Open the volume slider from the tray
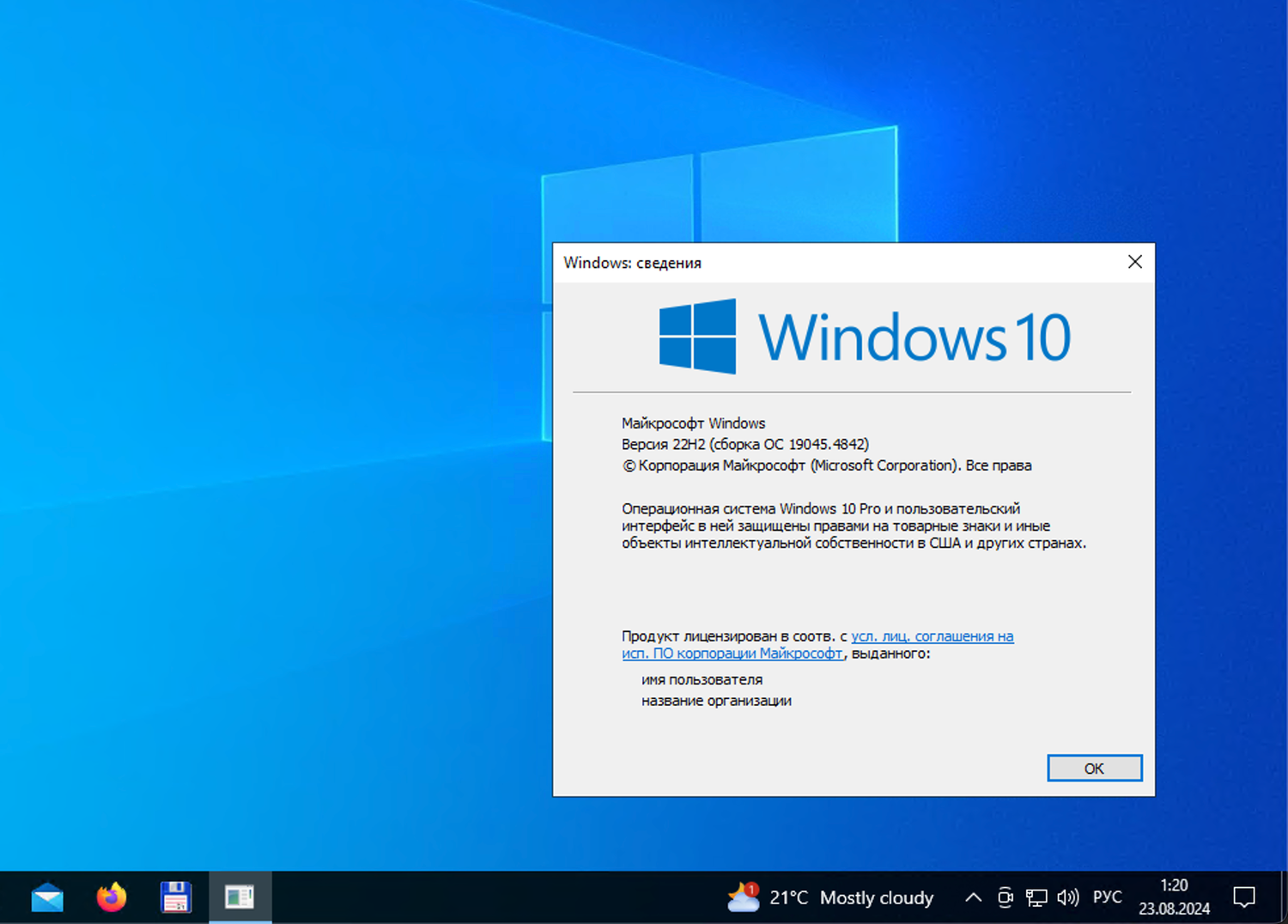Image resolution: width=1288 pixels, height=924 pixels. [x=1068, y=897]
